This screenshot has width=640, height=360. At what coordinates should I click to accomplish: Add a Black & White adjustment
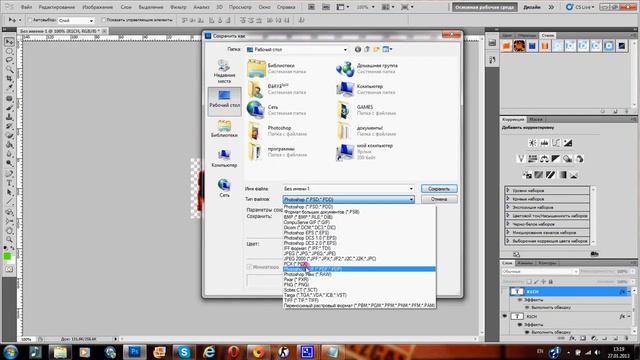coord(556,159)
